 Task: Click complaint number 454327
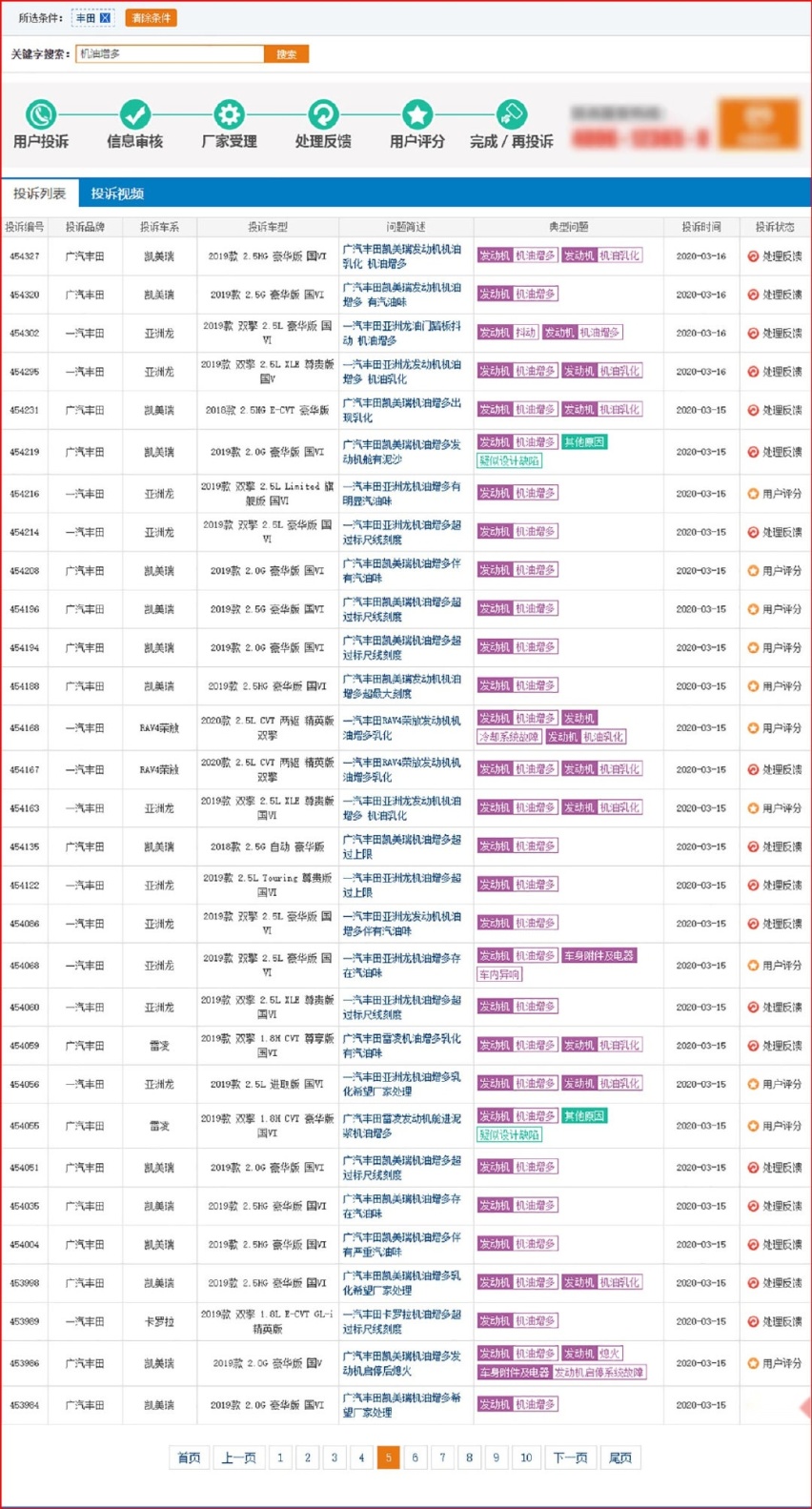tap(25, 256)
